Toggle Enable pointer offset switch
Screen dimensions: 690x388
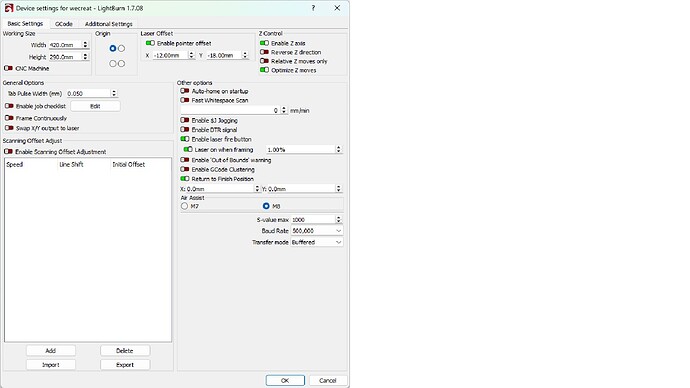[150, 43]
